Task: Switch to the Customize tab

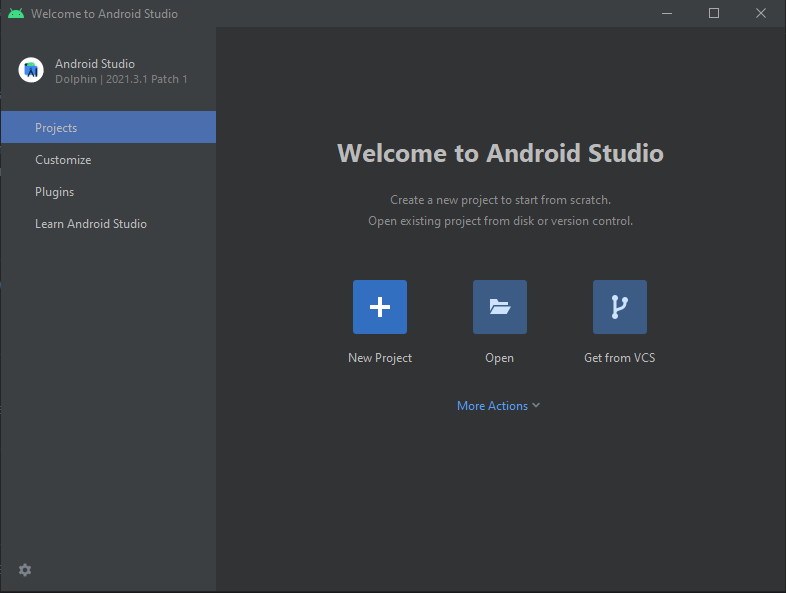Action: (x=108, y=159)
